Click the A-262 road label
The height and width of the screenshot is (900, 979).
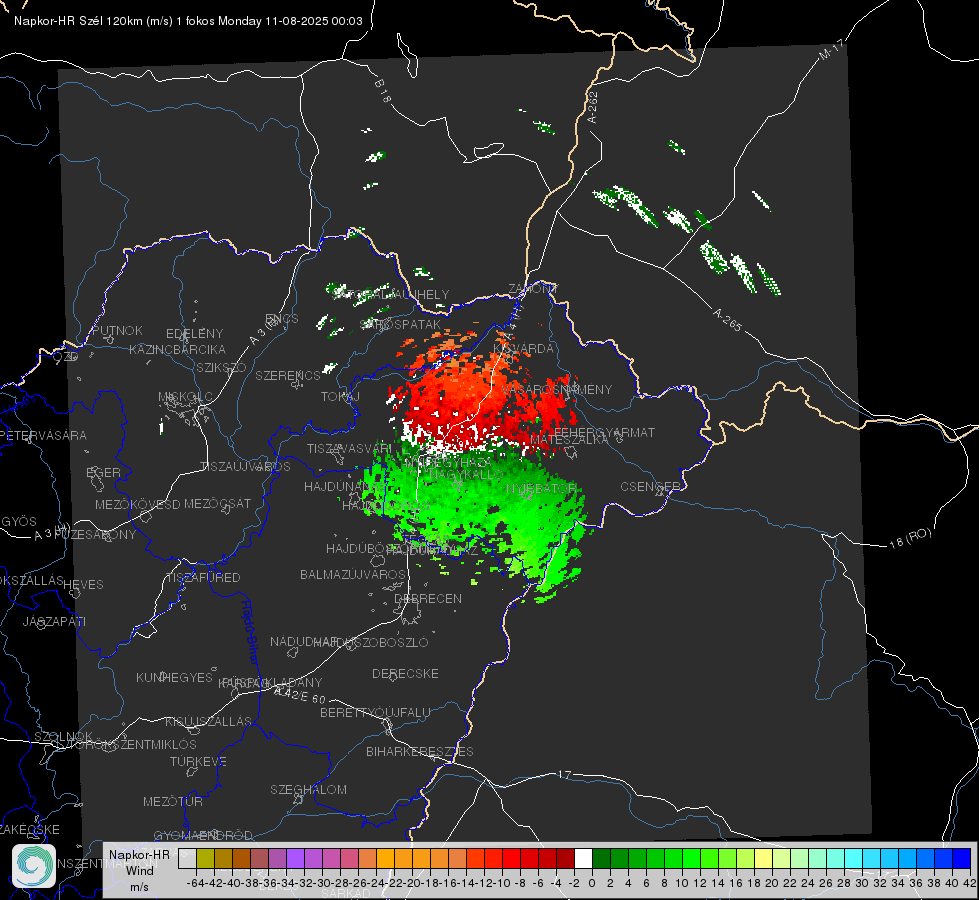point(592,107)
